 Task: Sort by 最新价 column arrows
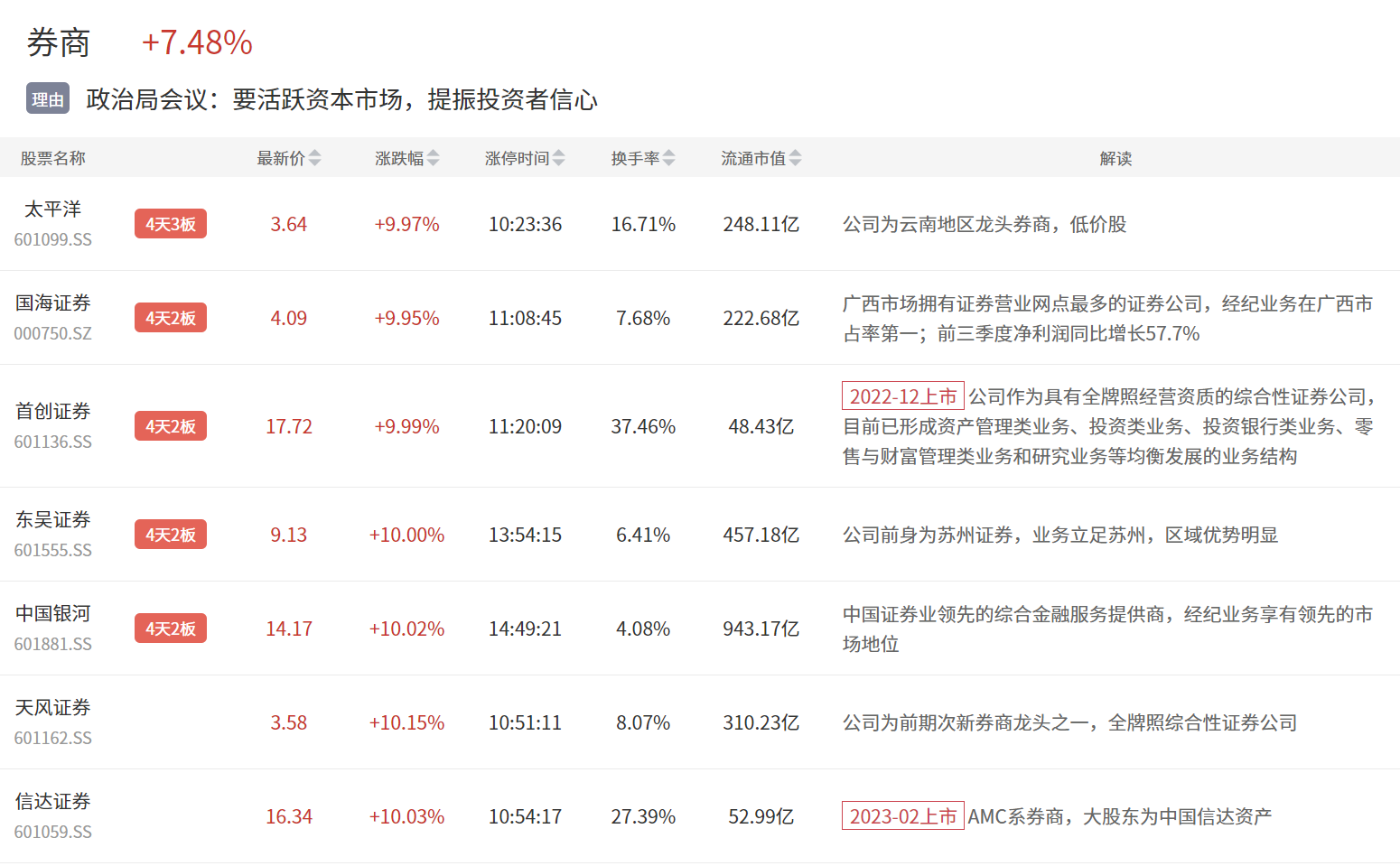click(x=314, y=158)
